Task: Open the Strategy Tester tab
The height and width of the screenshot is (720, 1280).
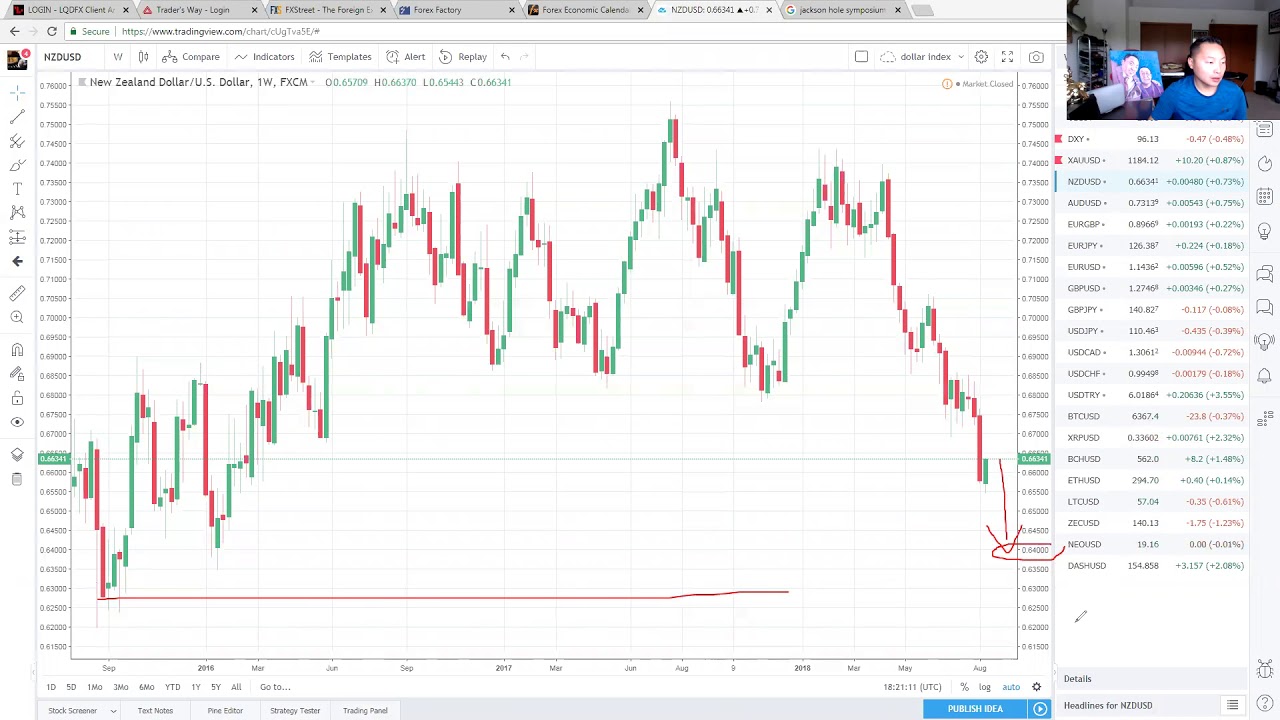Action: (x=295, y=711)
